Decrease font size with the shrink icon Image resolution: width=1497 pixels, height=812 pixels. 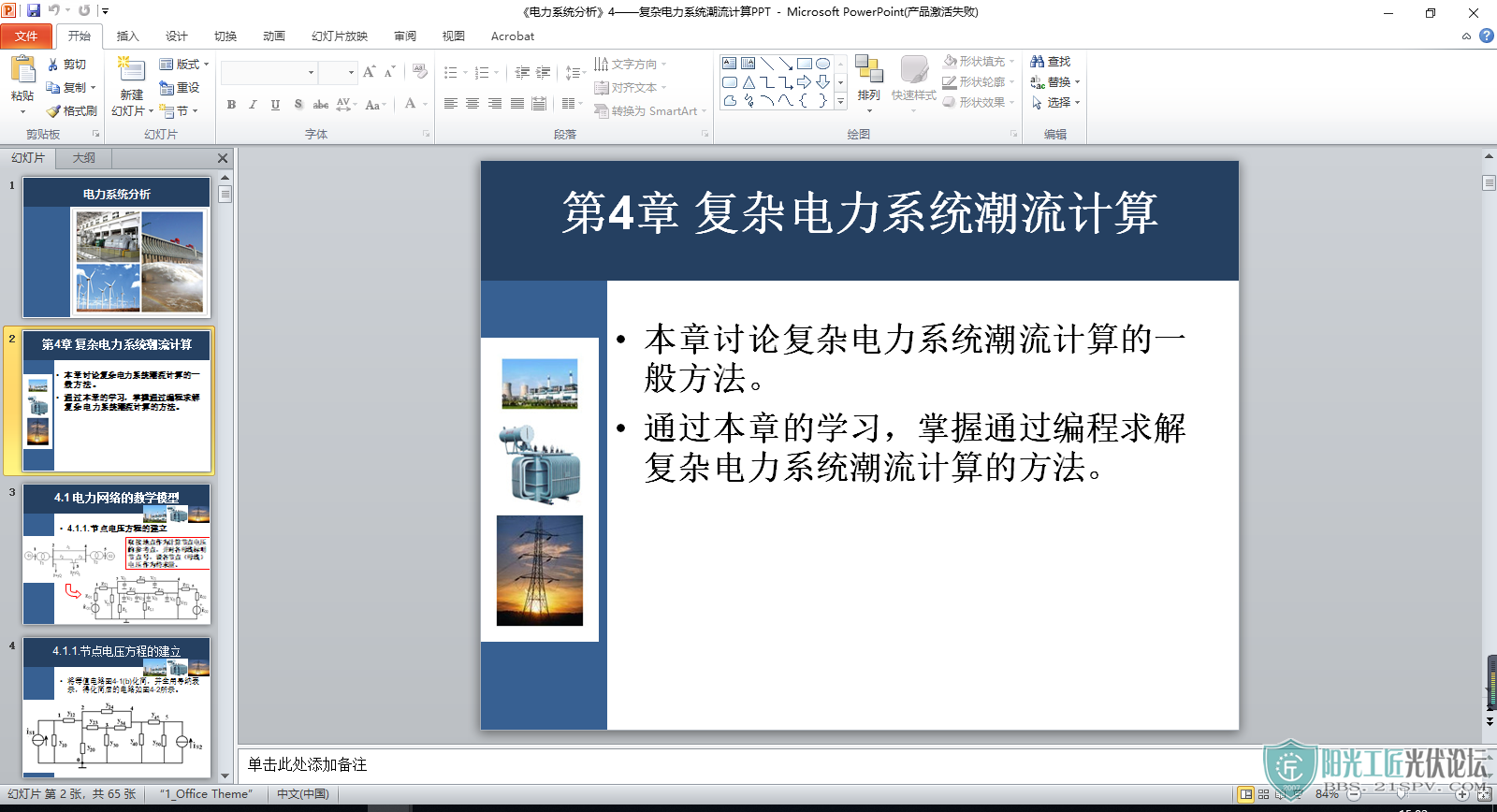coord(389,72)
